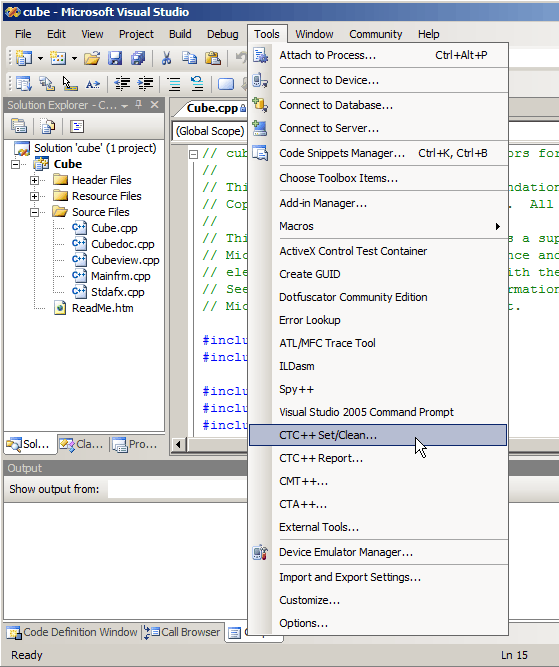This screenshot has height=667, width=559.
Task: Open the Solution Explorer window position dropdown
Action: [125, 105]
